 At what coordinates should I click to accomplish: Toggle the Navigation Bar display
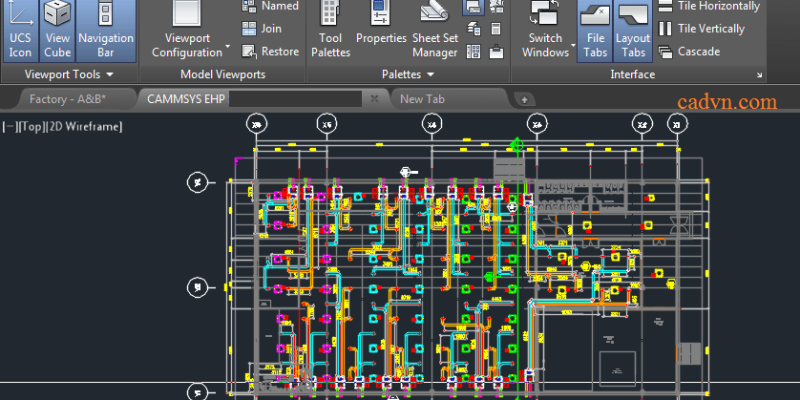click(106, 31)
